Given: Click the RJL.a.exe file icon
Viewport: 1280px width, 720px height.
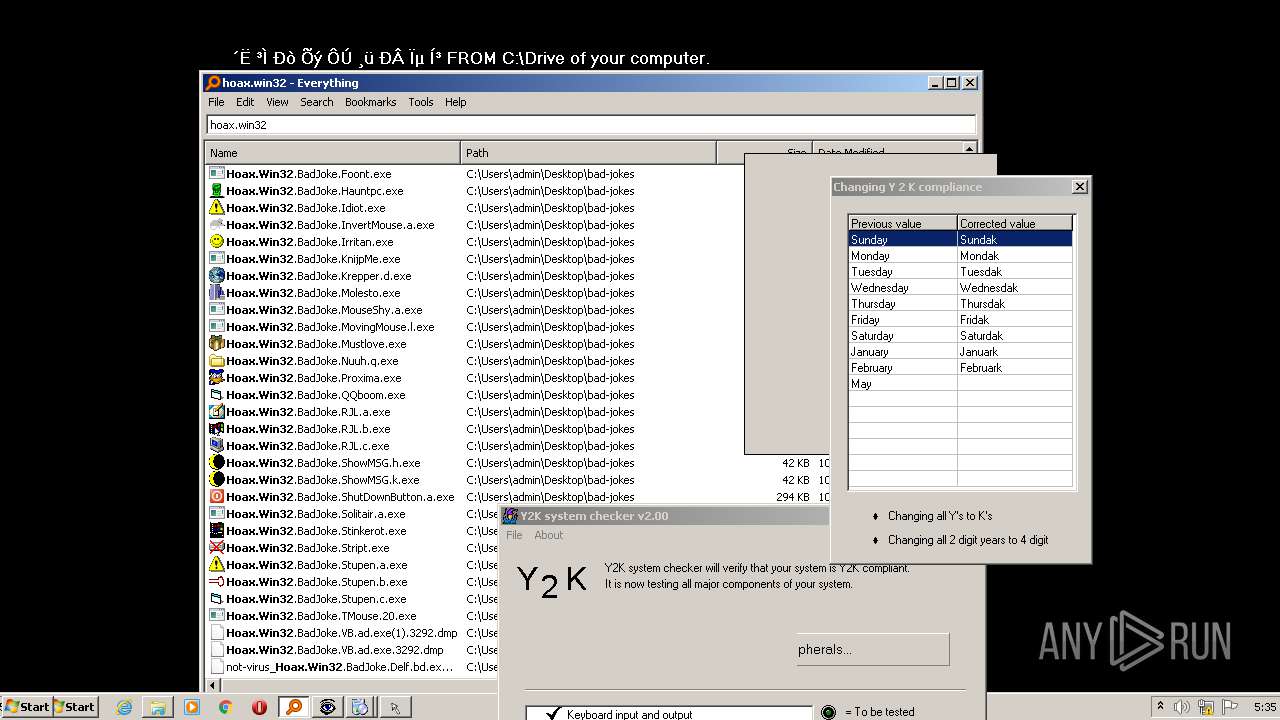Looking at the screenshot, I should click(x=216, y=411).
